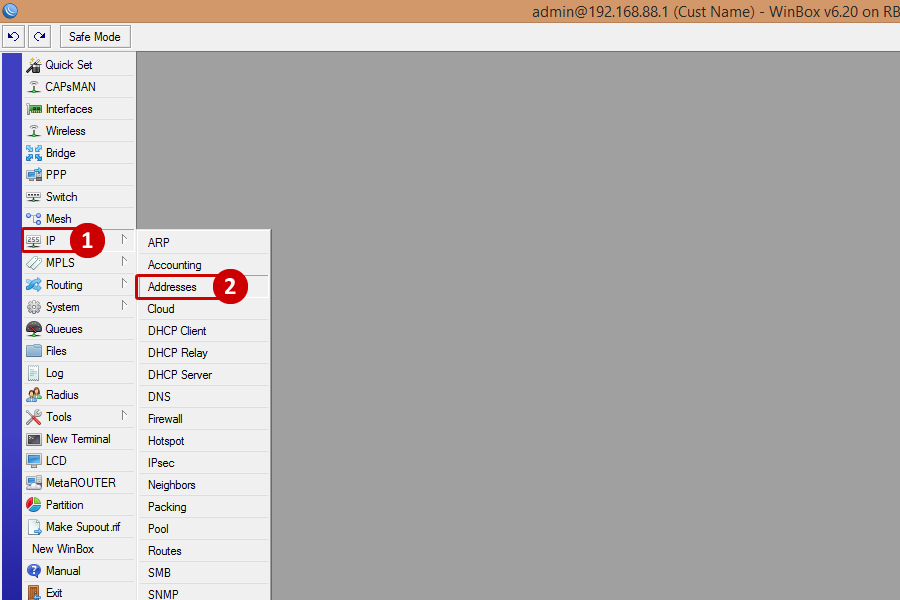Screen dimensions: 900x600
Task: Choose Hotspot in IP submenu
Action: [204, 441]
